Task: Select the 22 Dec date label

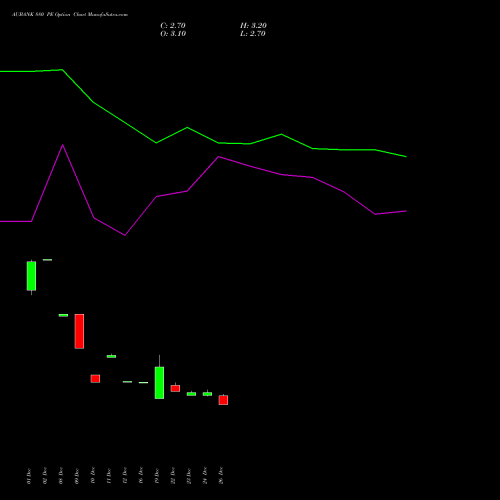Action: click(173, 476)
